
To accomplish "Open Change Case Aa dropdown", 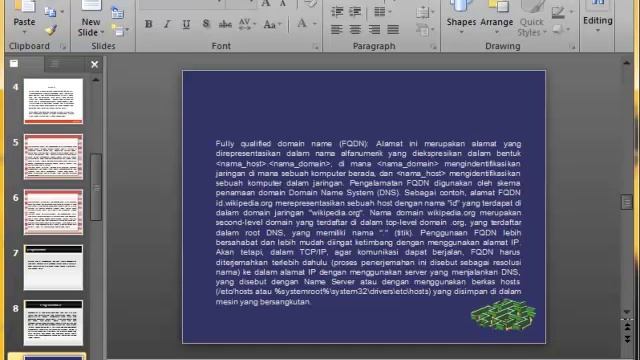I will [272, 24].
